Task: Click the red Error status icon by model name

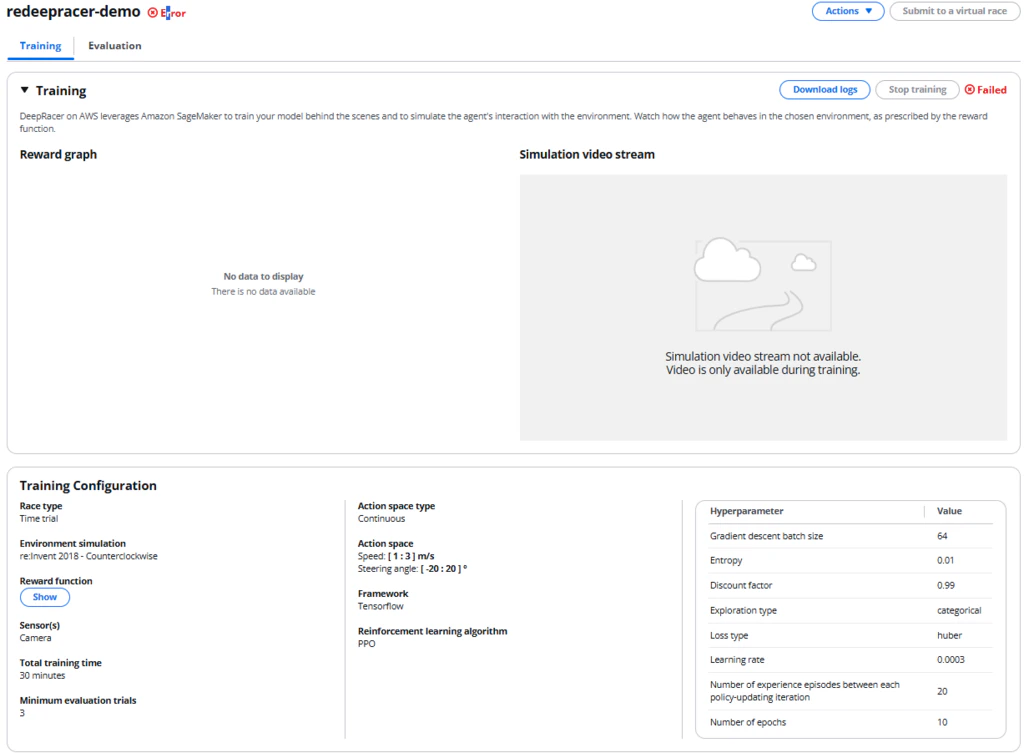Action: click(153, 13)
